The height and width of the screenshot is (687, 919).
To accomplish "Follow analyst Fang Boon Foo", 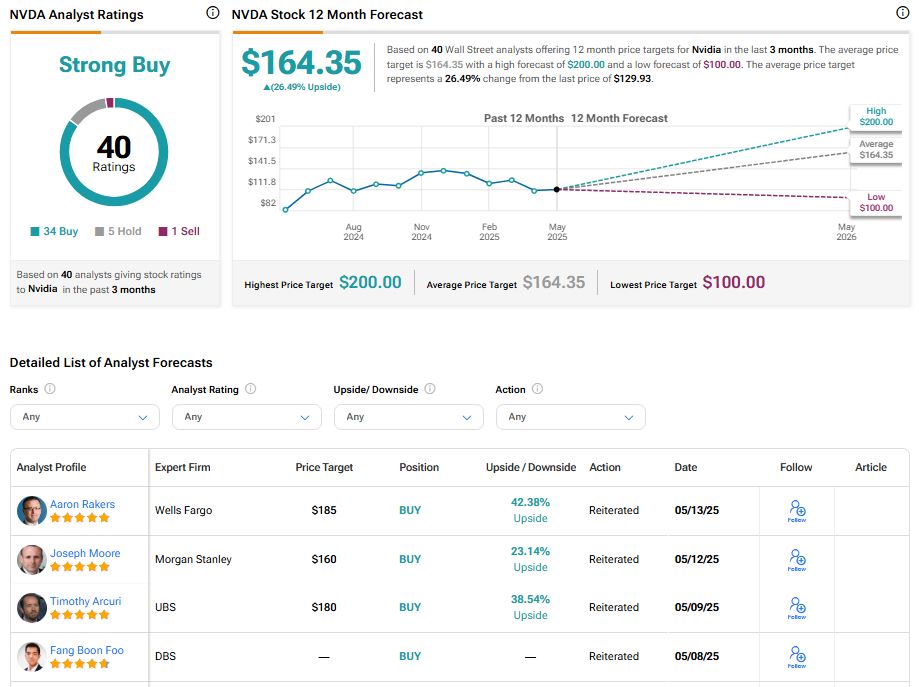I will tap(797, 657).
